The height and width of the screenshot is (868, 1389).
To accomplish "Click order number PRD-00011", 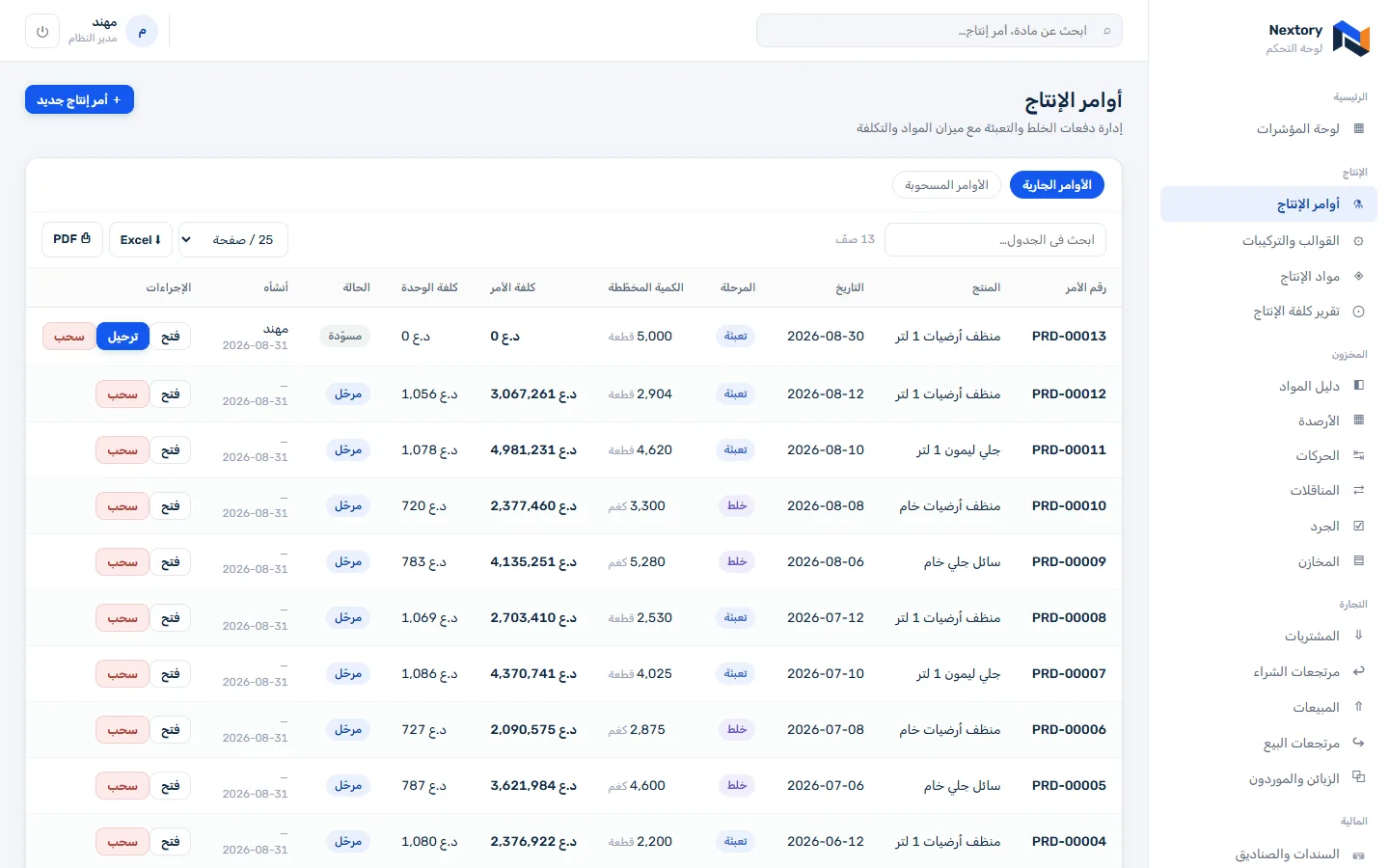I will click(1069, 450).
